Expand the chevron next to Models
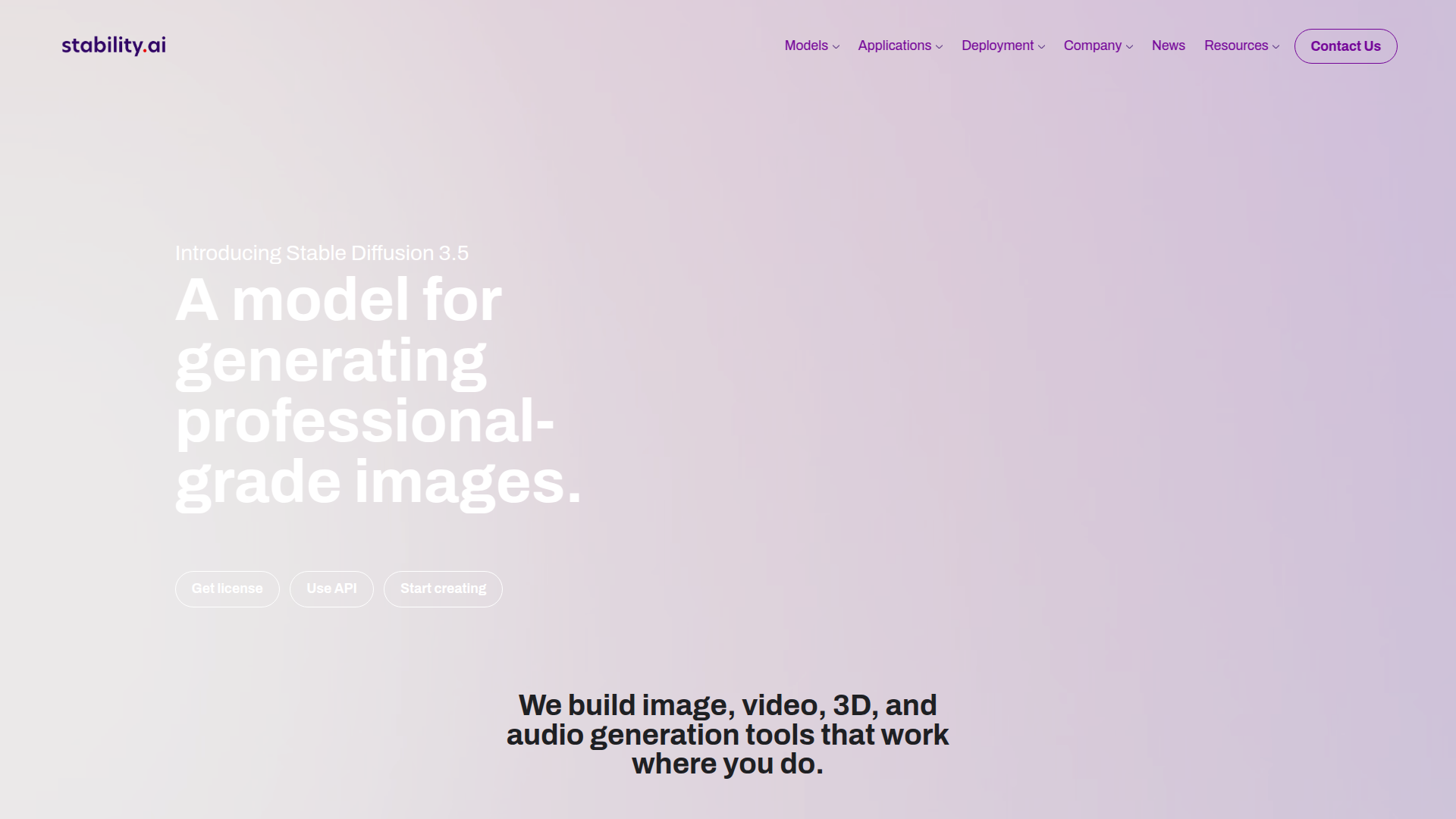Viewport: 1456px width, 819px height. [836, 47]
